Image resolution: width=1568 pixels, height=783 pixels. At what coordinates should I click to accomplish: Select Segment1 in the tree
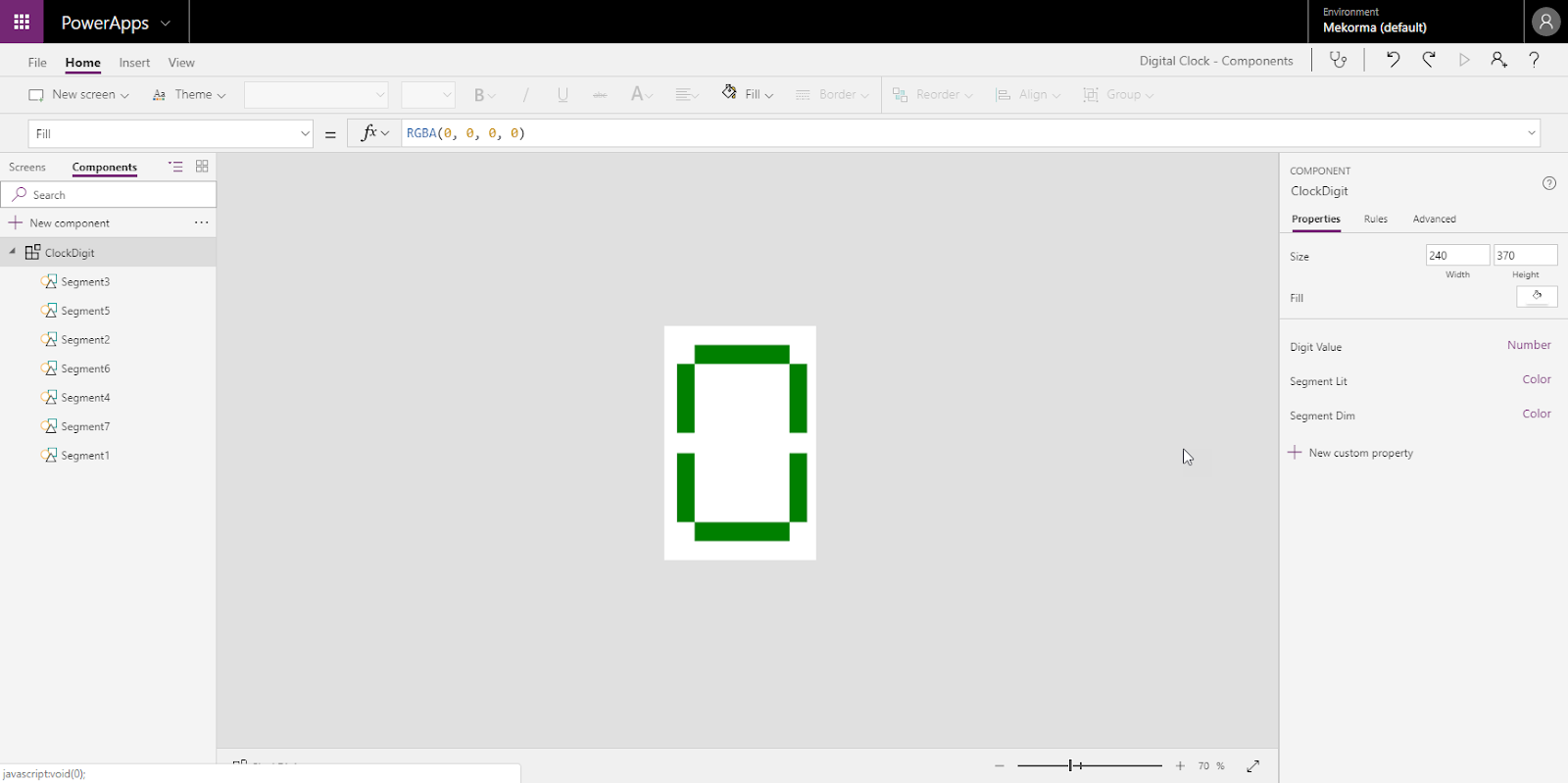tap(85, 456)
